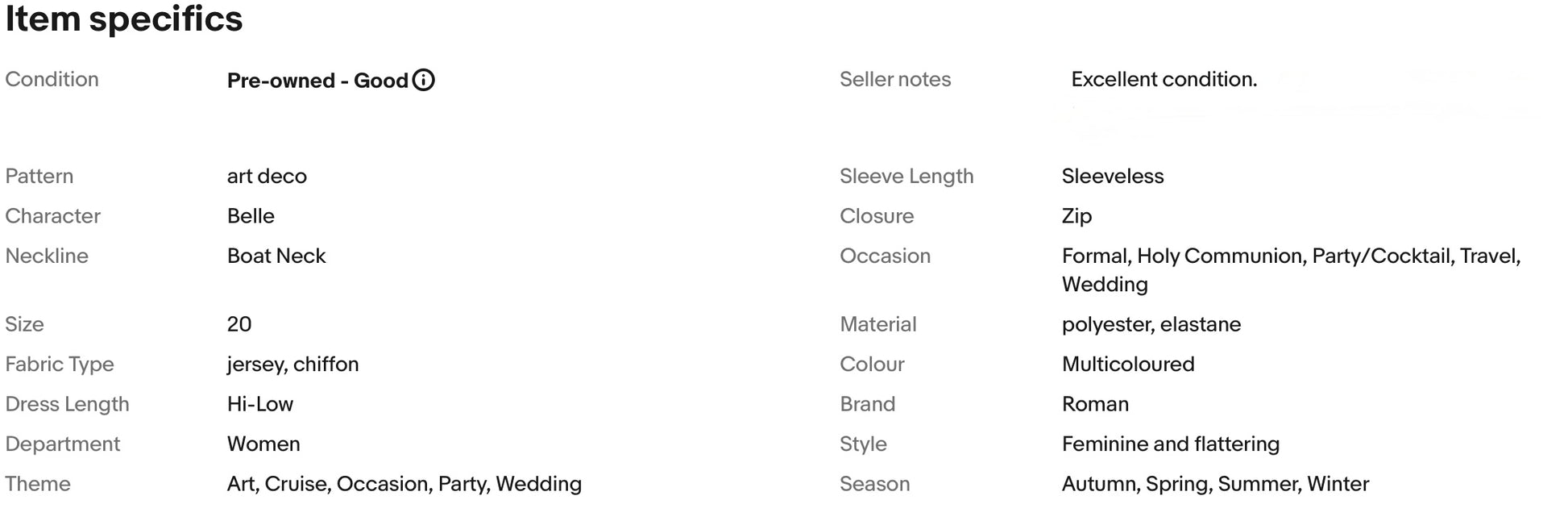Click the "Item specifics" heading
This screenshot has height=525, width=1568.
pyautogui.click(x=124, y=19)
